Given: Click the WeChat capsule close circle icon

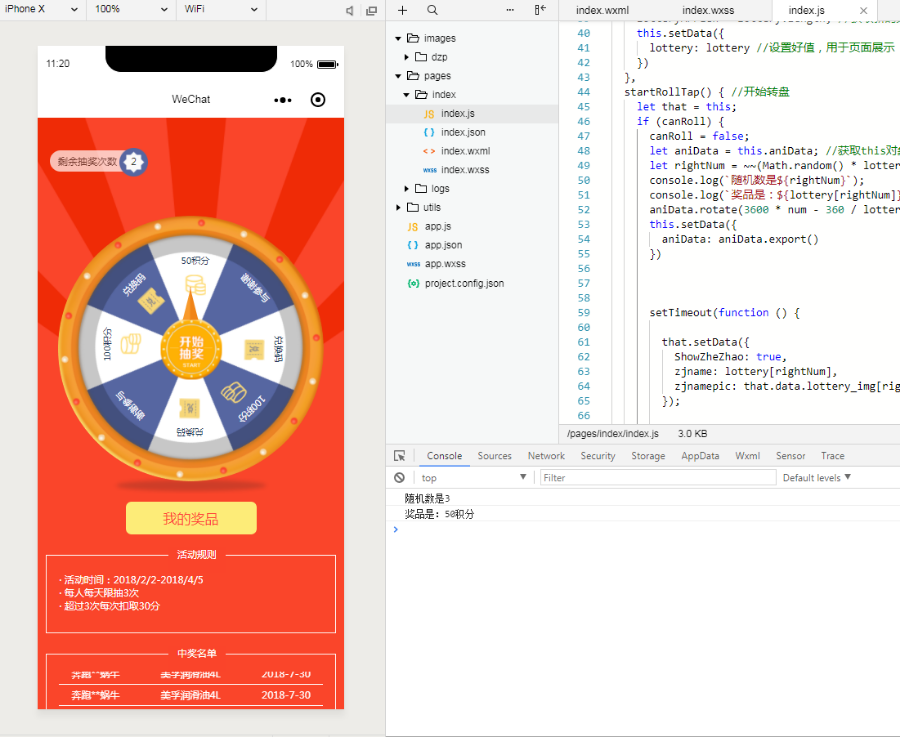Looking at the screenshot, I should click(317, 100).
